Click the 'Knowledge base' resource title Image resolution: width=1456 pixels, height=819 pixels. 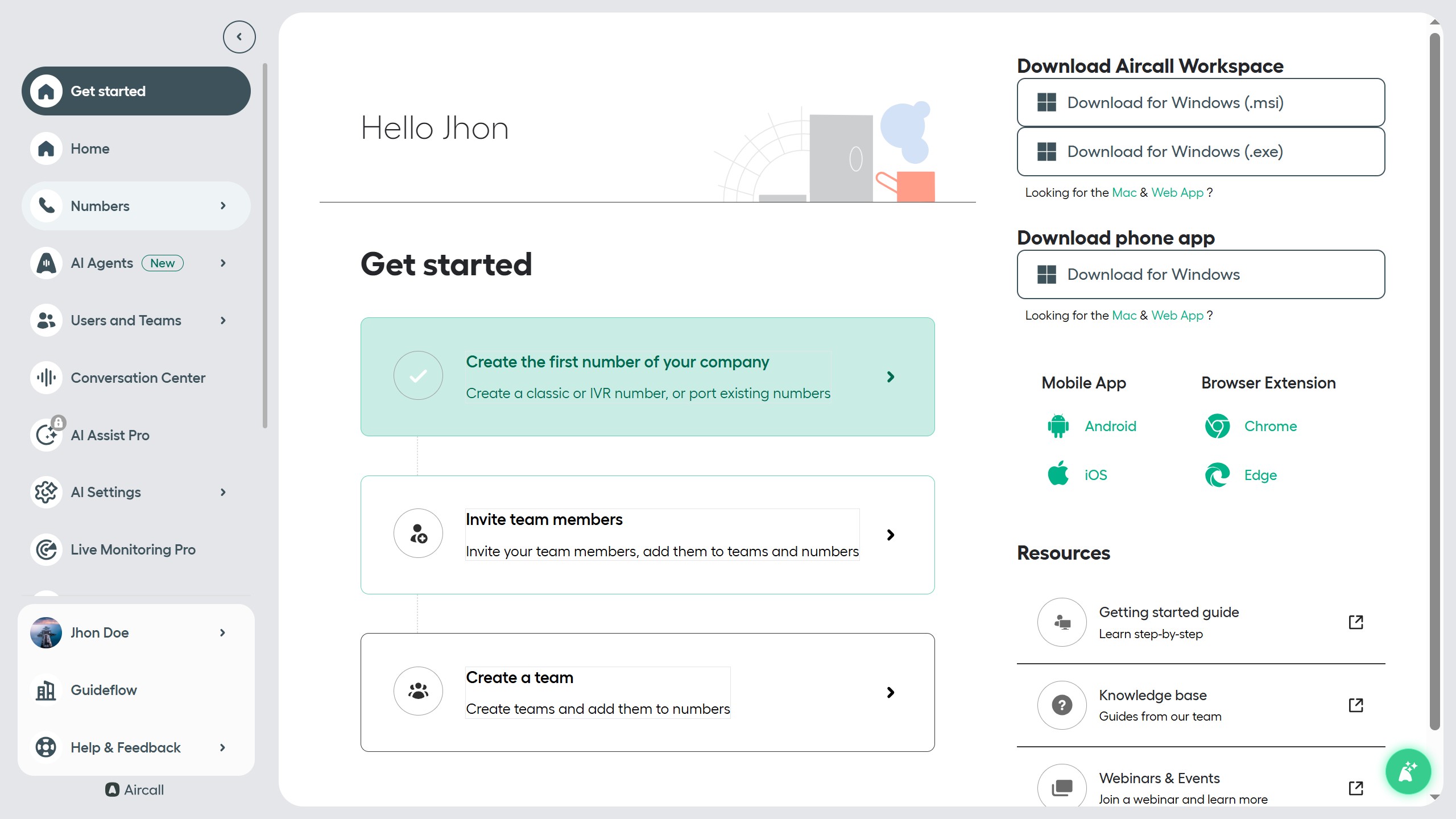click(1152, 695)
